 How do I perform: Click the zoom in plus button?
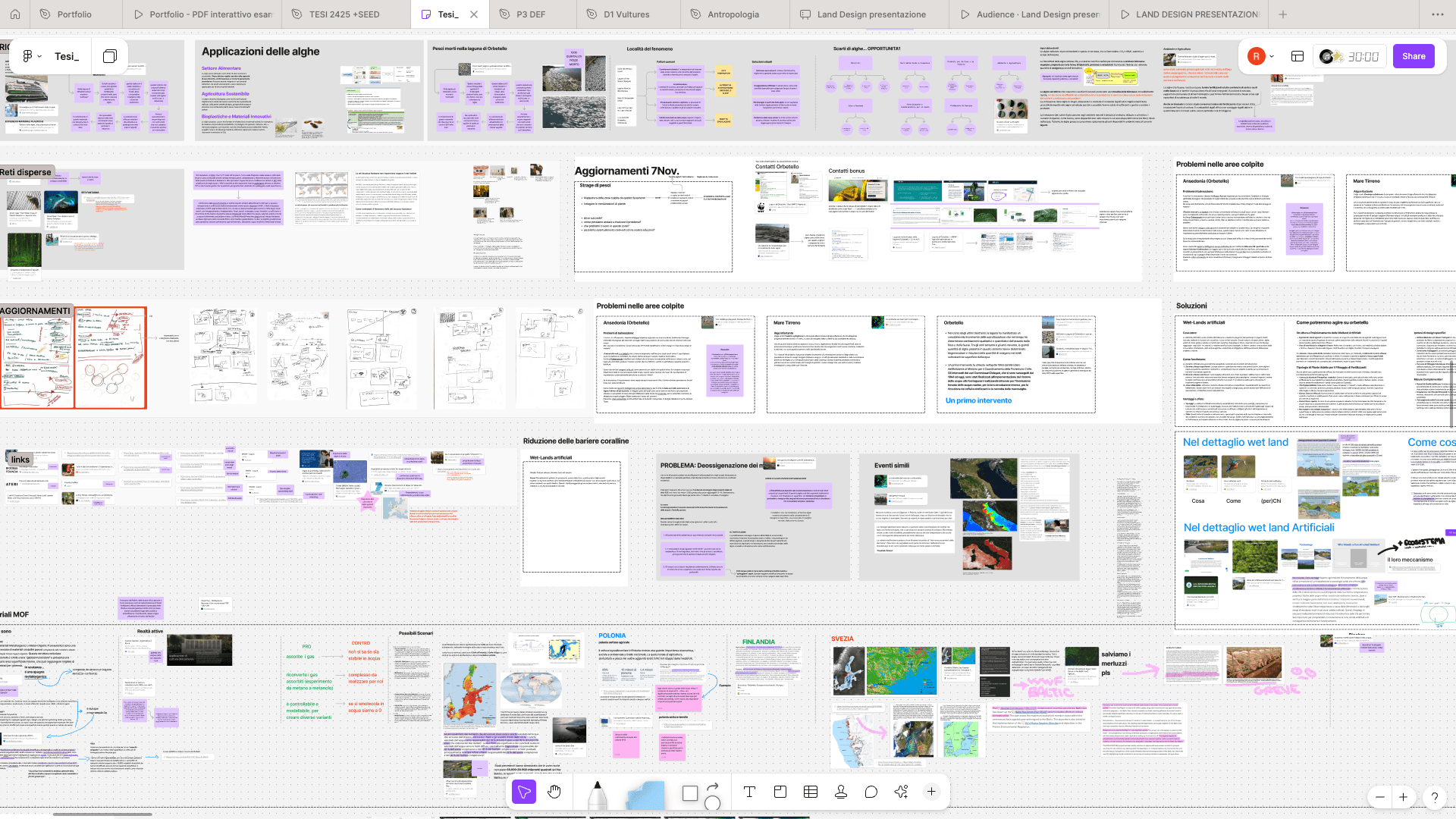pyautogui.click(x=1403, y=797)
